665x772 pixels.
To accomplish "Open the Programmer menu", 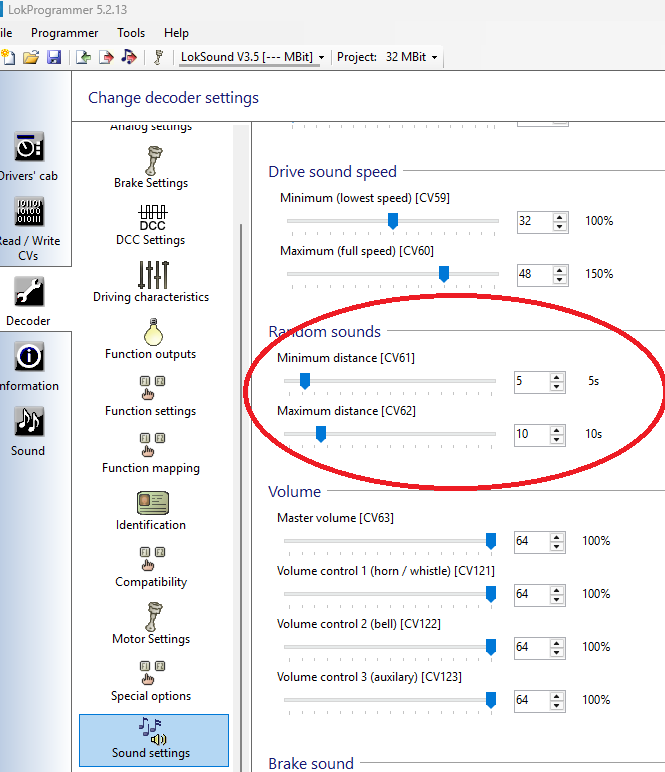I will coord(65,33).
